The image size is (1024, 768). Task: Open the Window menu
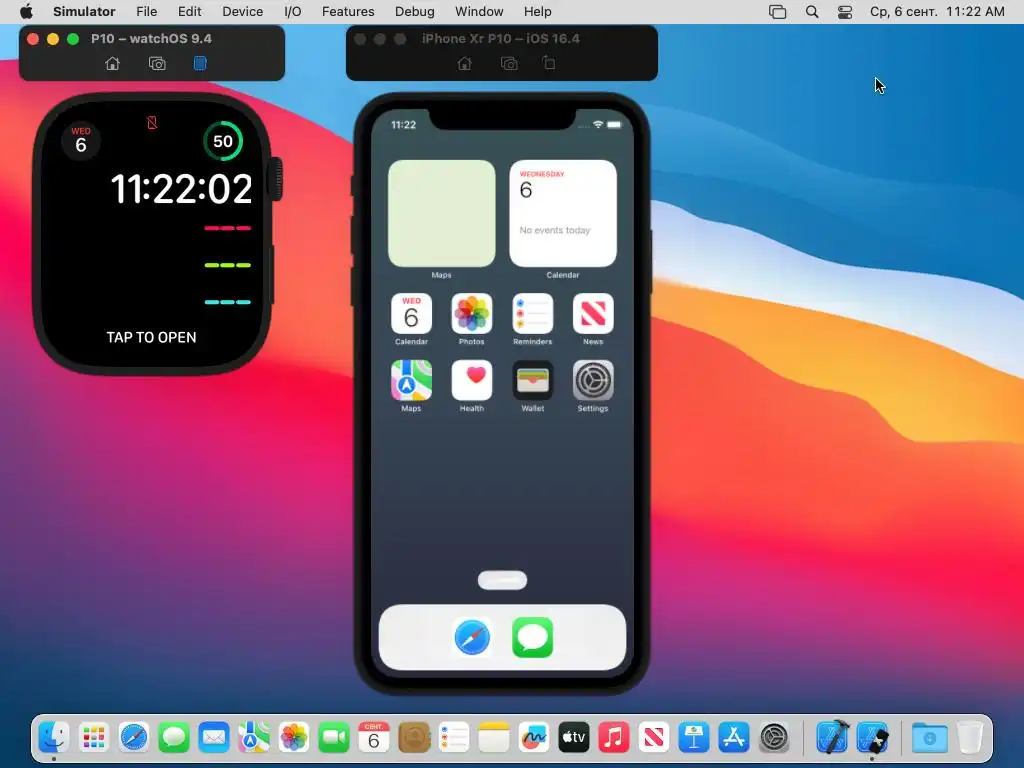pyautogui.click(x=479, y=12)
